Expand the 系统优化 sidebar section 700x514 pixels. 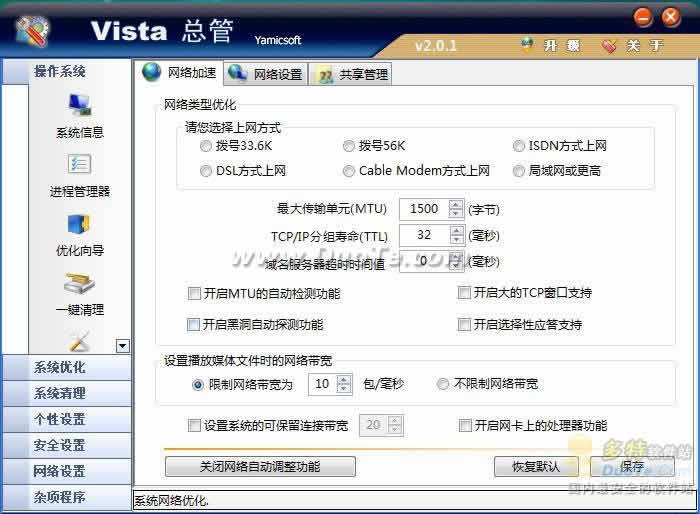[x=67, y=368]
